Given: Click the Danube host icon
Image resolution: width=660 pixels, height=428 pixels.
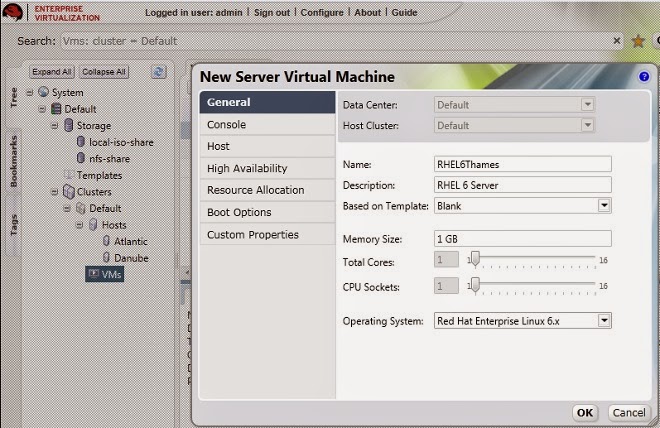Looking at the screenshot, I should click(106, 258).
